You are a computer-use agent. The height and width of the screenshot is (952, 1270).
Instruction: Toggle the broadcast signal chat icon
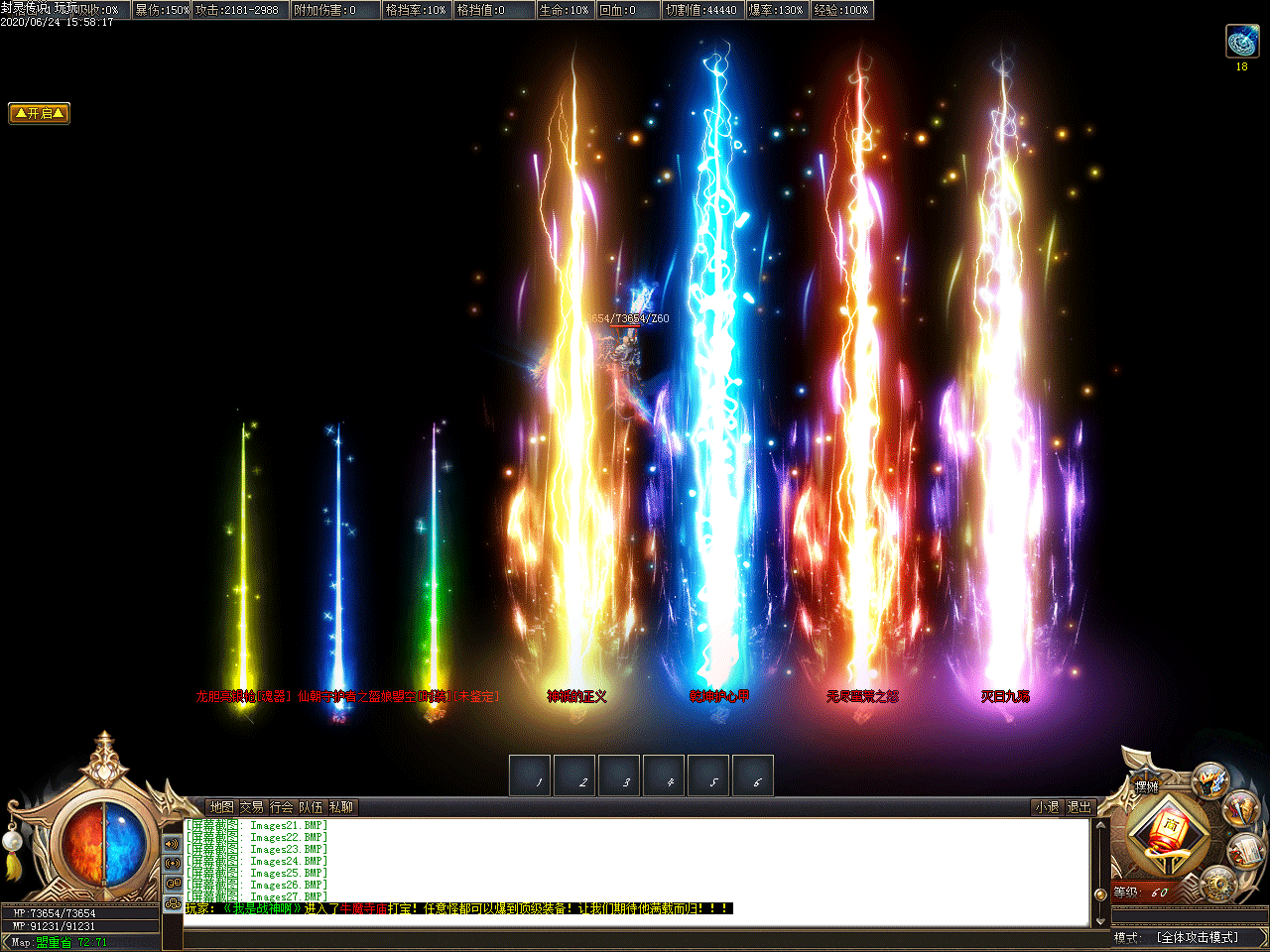tap(173, 864)
